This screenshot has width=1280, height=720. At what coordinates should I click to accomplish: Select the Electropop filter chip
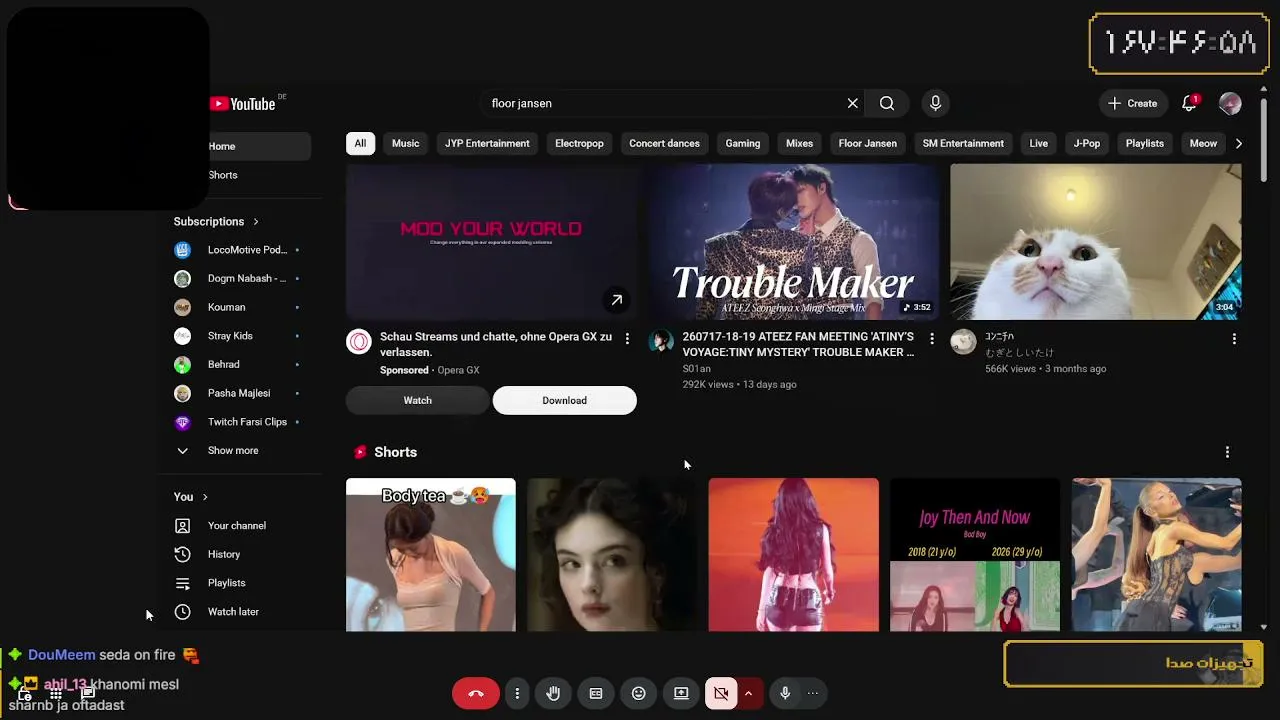[x=579, y=143]
